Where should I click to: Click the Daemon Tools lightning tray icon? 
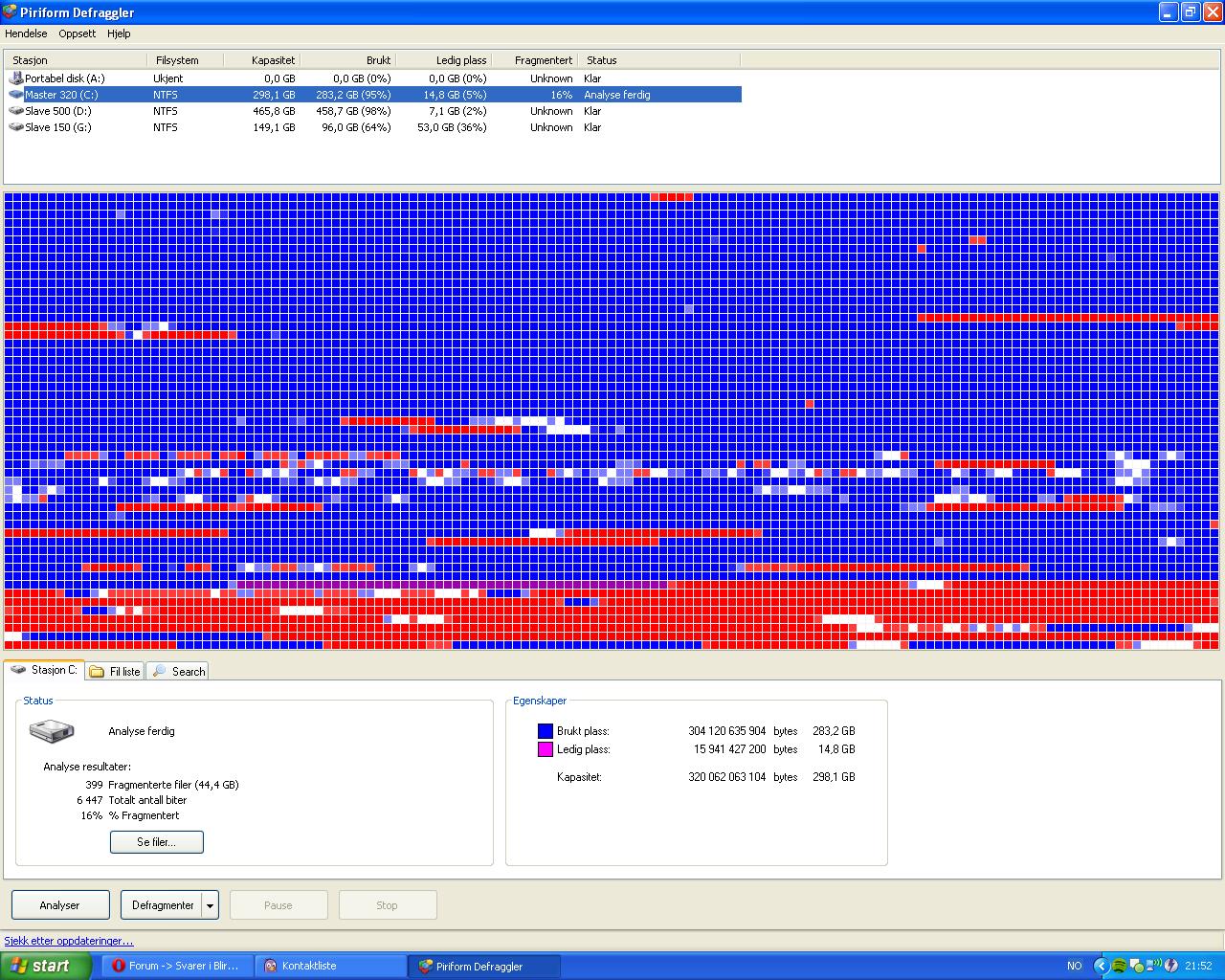tap(1170, 966)
